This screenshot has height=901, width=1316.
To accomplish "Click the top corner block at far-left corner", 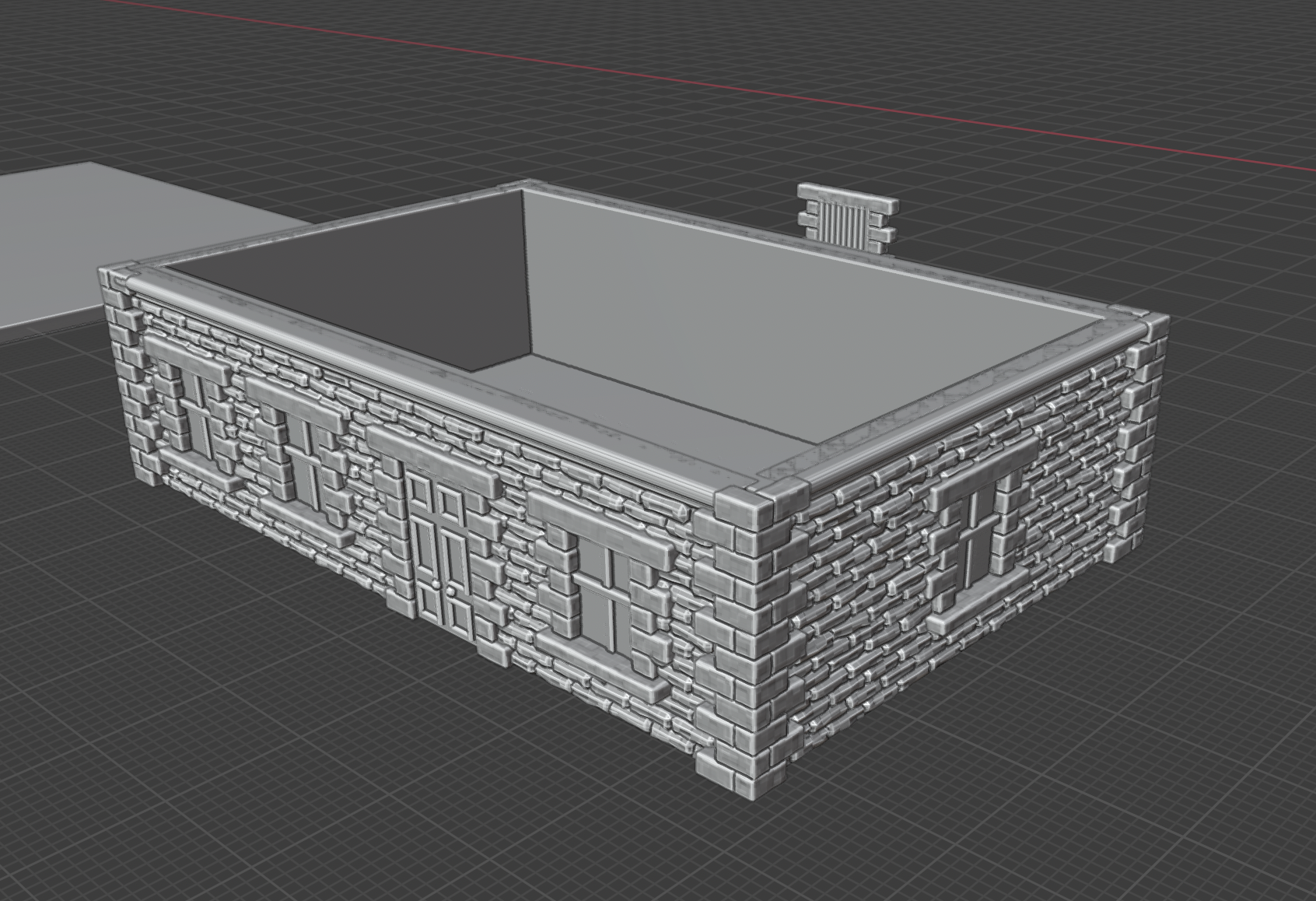I will [x=119, y=278].
